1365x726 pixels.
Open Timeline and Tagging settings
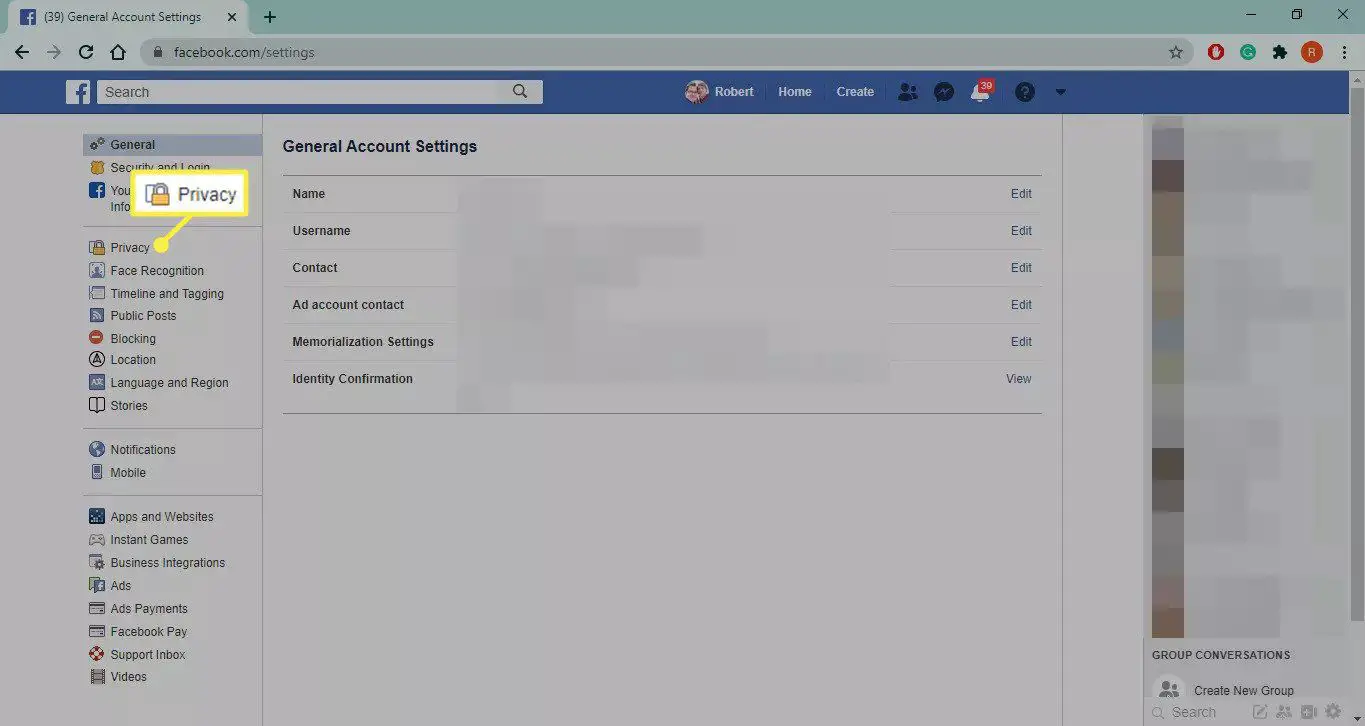click(x=167, y=294)
